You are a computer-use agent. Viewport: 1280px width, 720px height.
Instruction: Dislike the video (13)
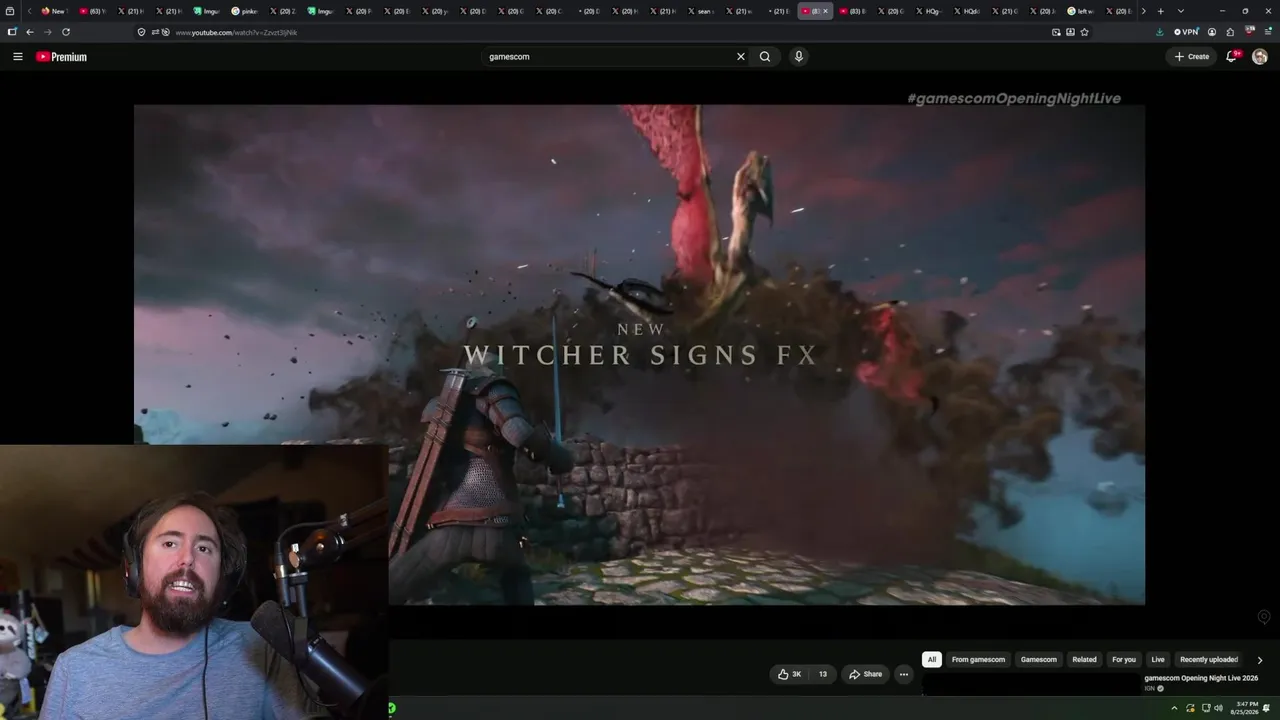(822, 674)
